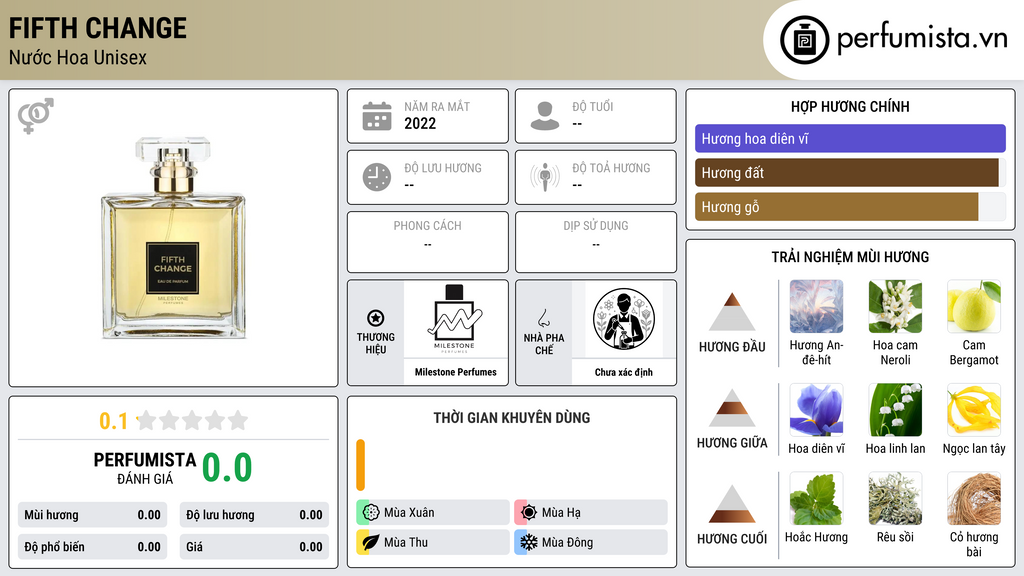Select the Hoa diên vĩ note image
The image size is (1024, 576).
click(816, 409)
